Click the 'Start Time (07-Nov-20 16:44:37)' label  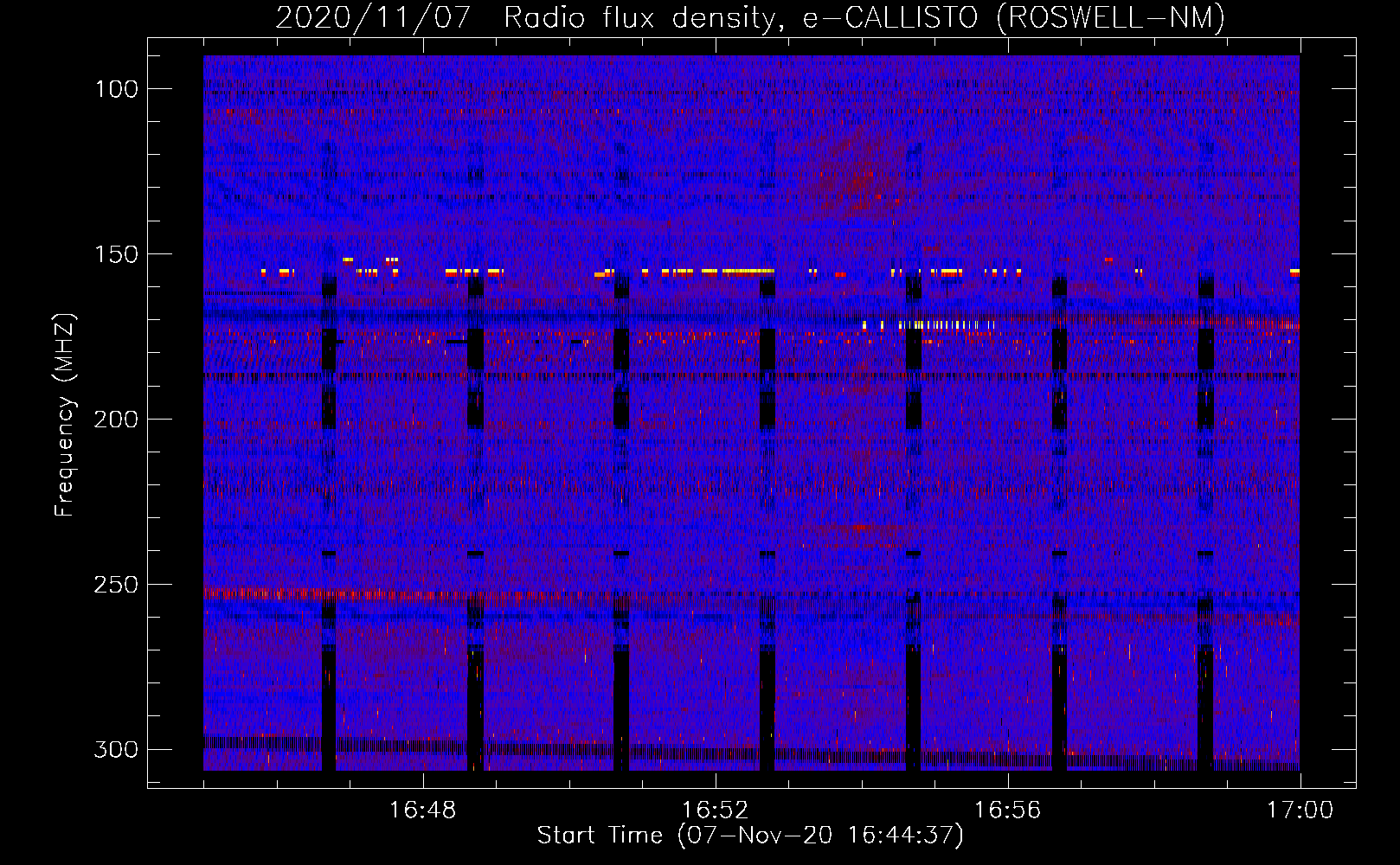click(750, 836)
